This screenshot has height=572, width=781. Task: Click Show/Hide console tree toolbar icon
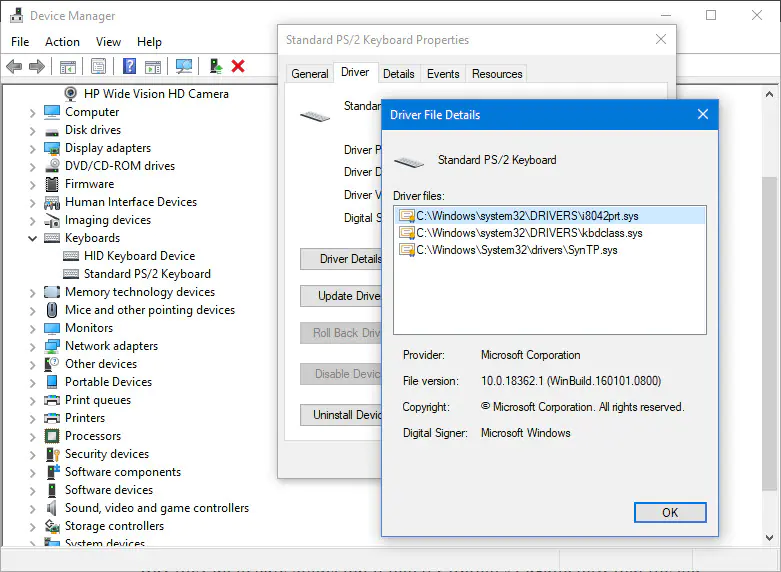[x=68, y=66]
